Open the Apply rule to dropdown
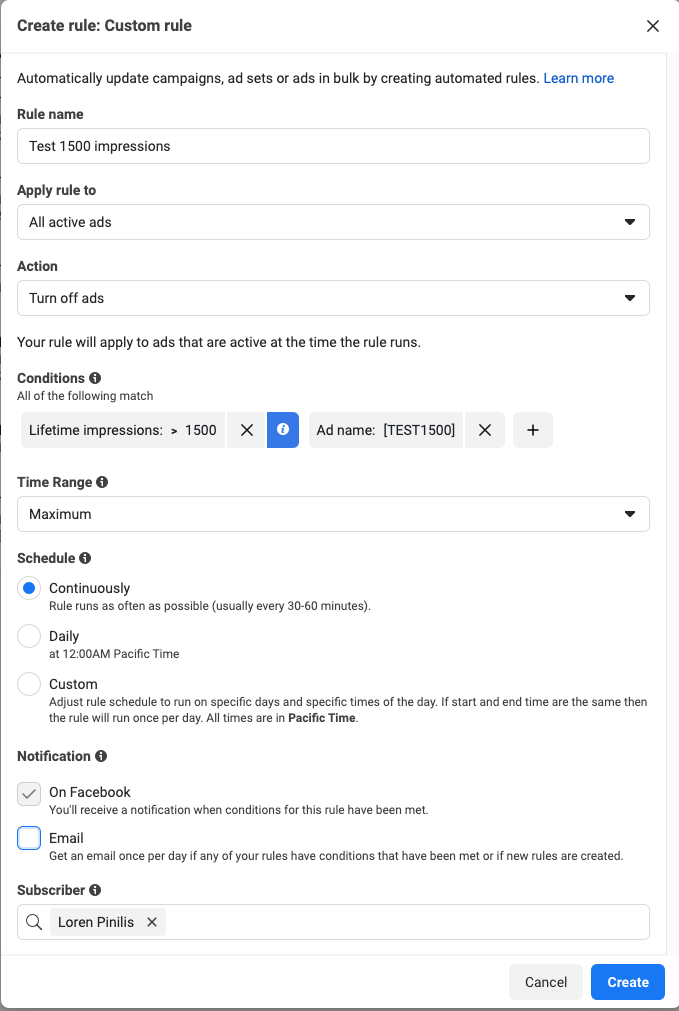This screenshot has height=1011, width=679. click(x=333, y=222)
